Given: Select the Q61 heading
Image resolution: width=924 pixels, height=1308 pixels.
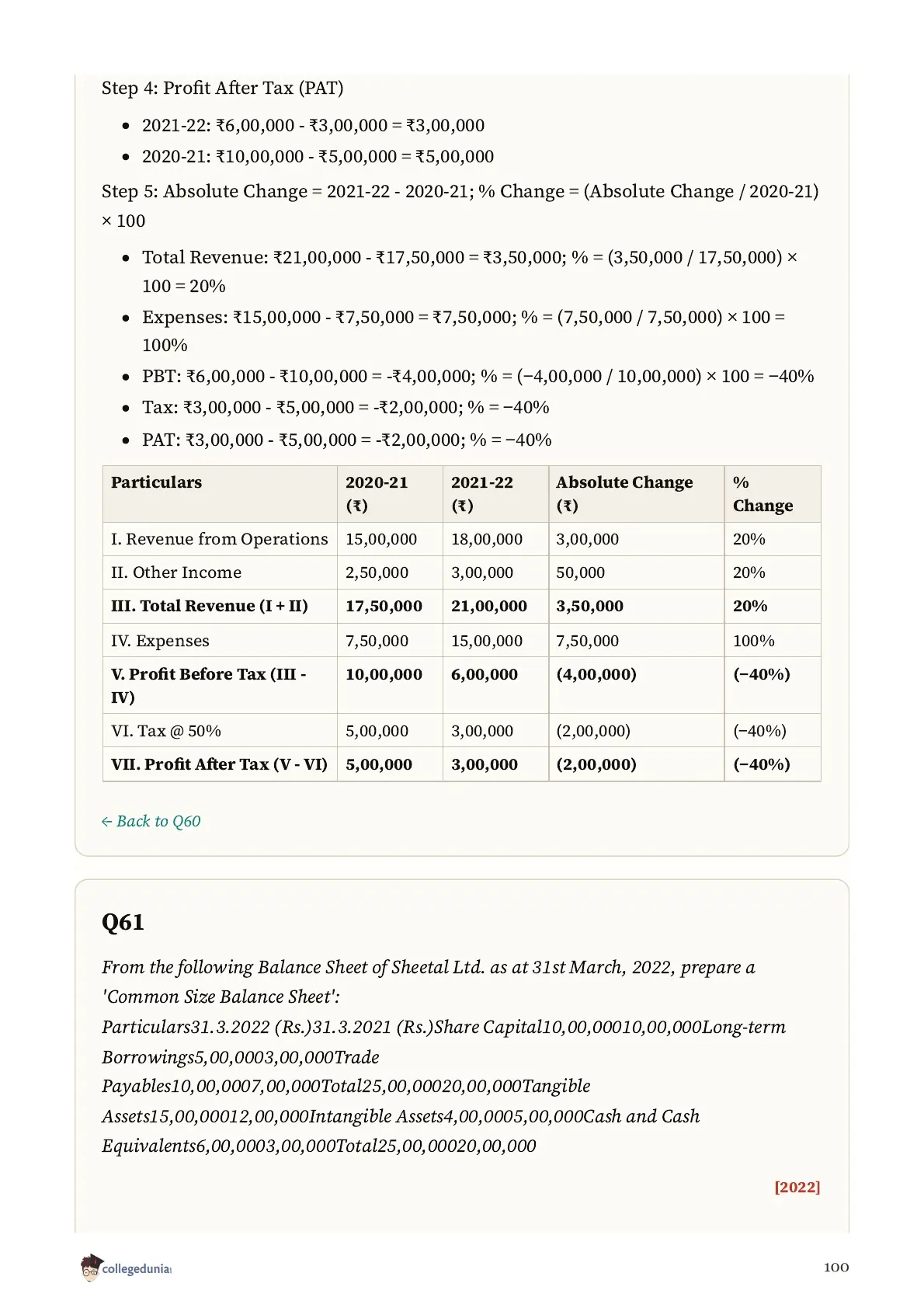Looking at the screenshot, I should [x=123, y=922].
